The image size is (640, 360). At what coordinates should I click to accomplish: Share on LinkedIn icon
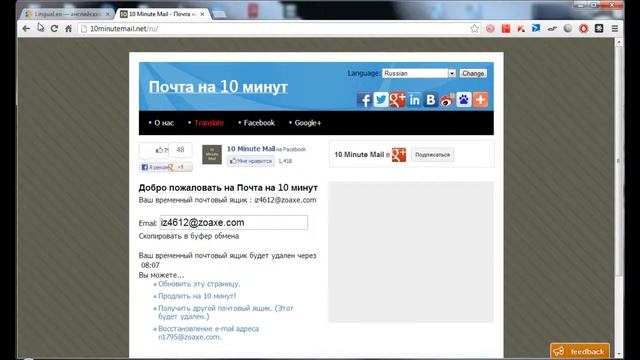[x=414, y=100]
